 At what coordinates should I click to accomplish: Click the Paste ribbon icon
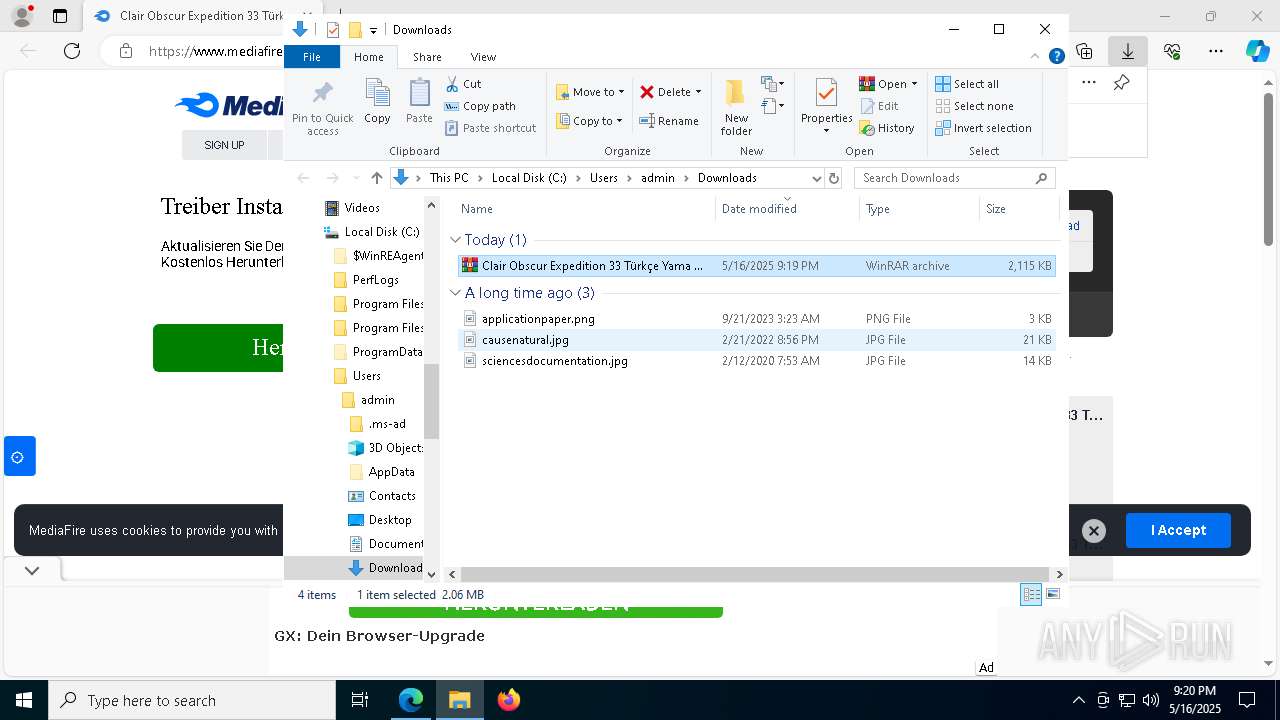(419, 102)
